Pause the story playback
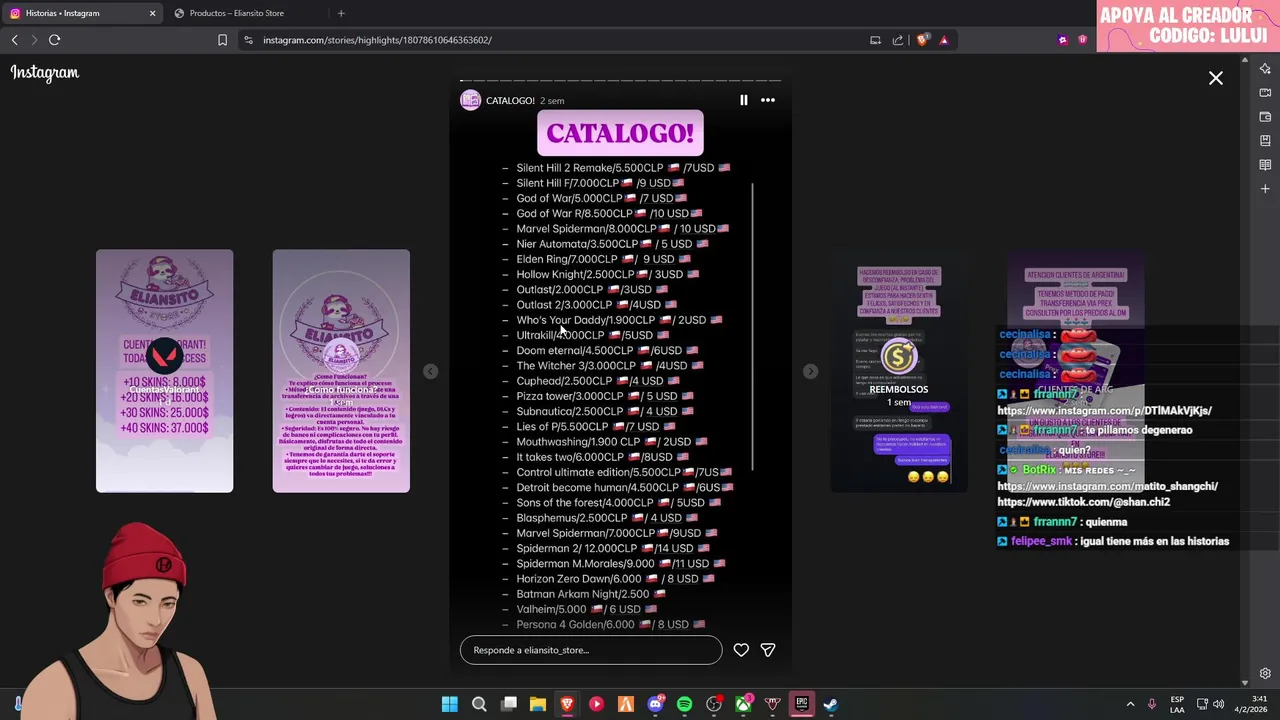The image size is (1280, 720). tap(743, 100)
